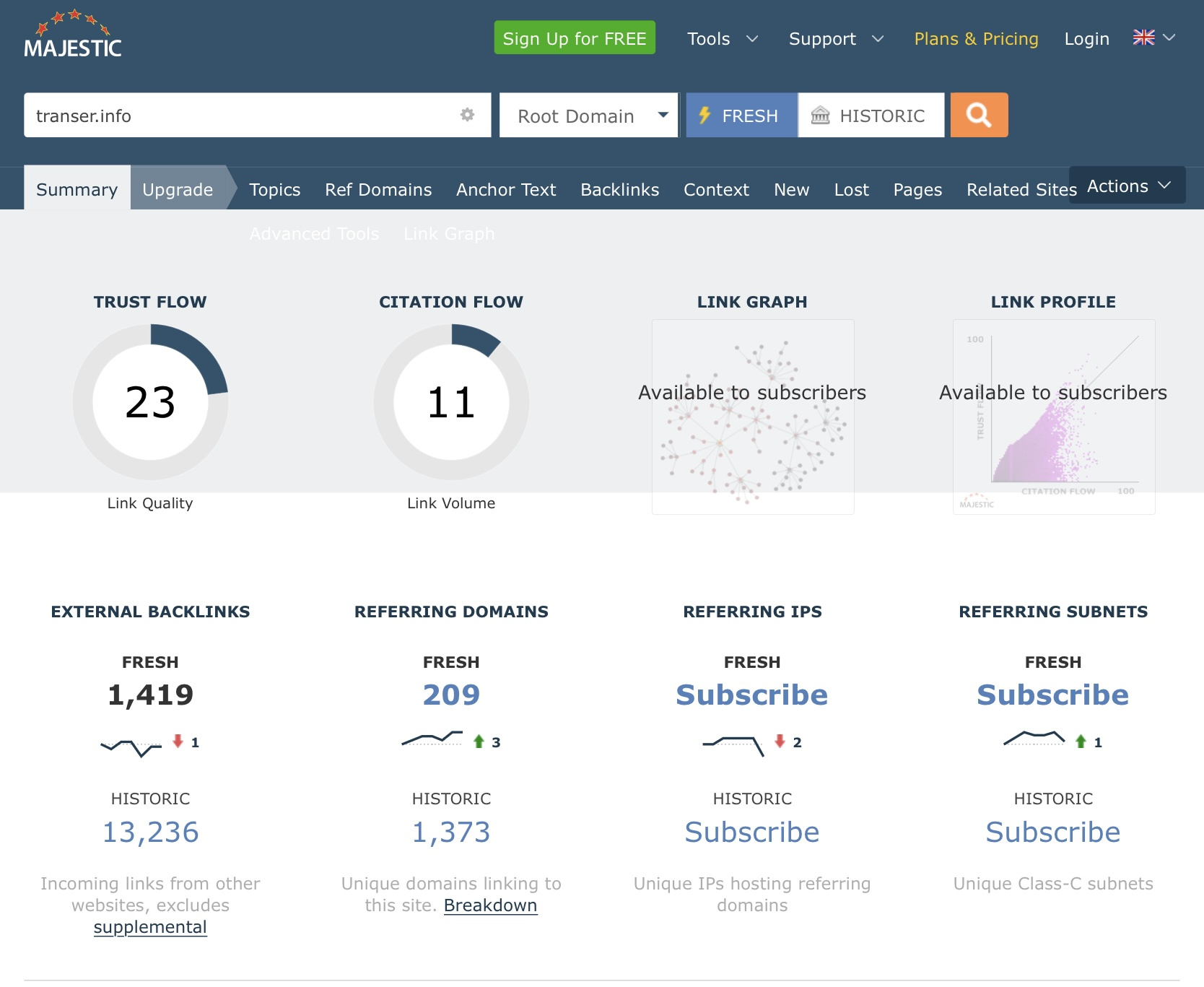Open Plans & Pricing link

[x=976, y=39]
